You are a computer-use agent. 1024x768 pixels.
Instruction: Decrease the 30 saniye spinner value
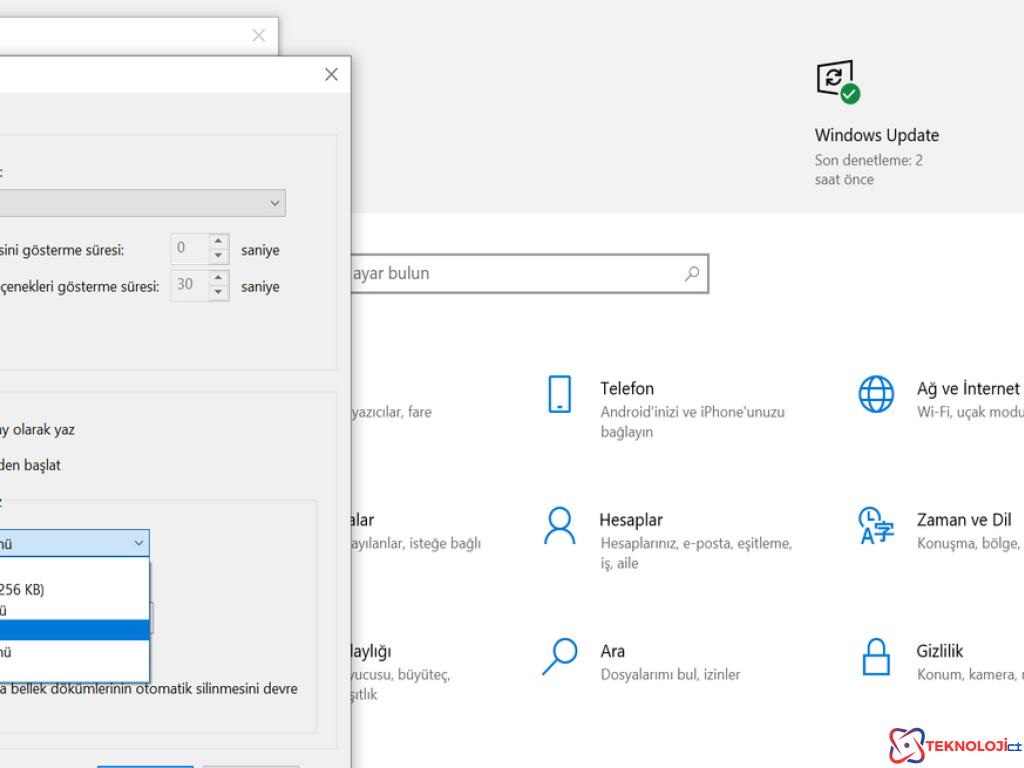pyautogui.click(x=219, y=293)
